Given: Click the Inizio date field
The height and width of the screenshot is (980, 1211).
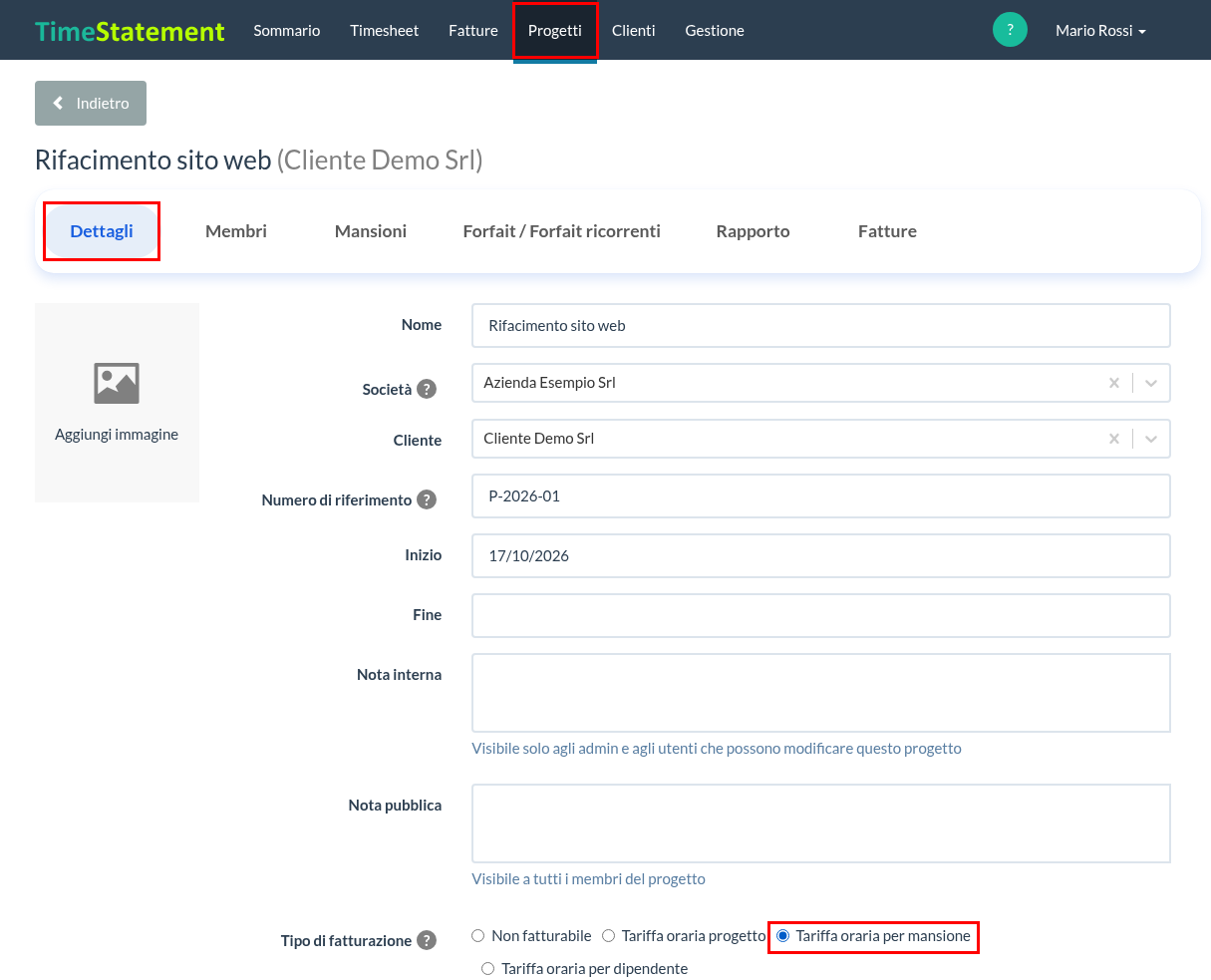Looking at the screenshot, I should tap(821, 556).
